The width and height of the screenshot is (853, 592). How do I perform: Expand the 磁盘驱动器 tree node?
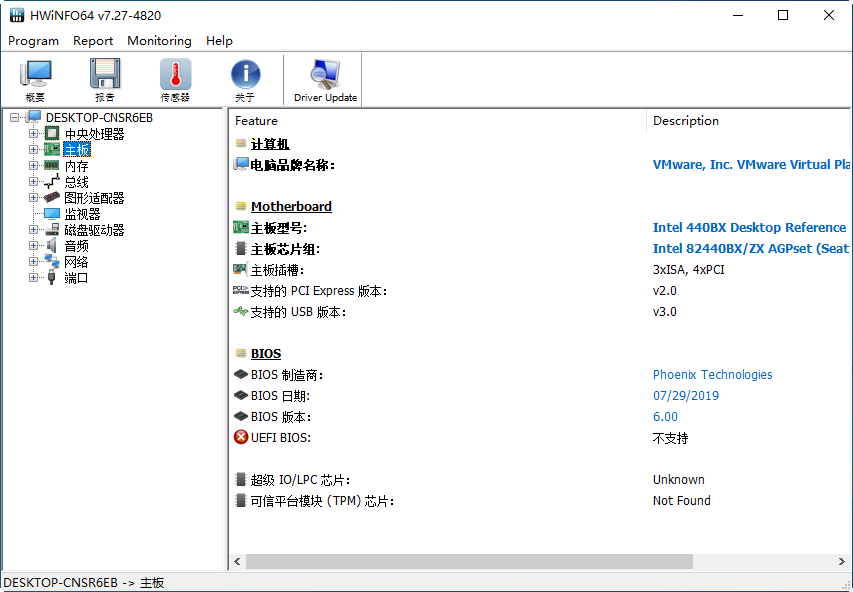[x=33, y=229]
